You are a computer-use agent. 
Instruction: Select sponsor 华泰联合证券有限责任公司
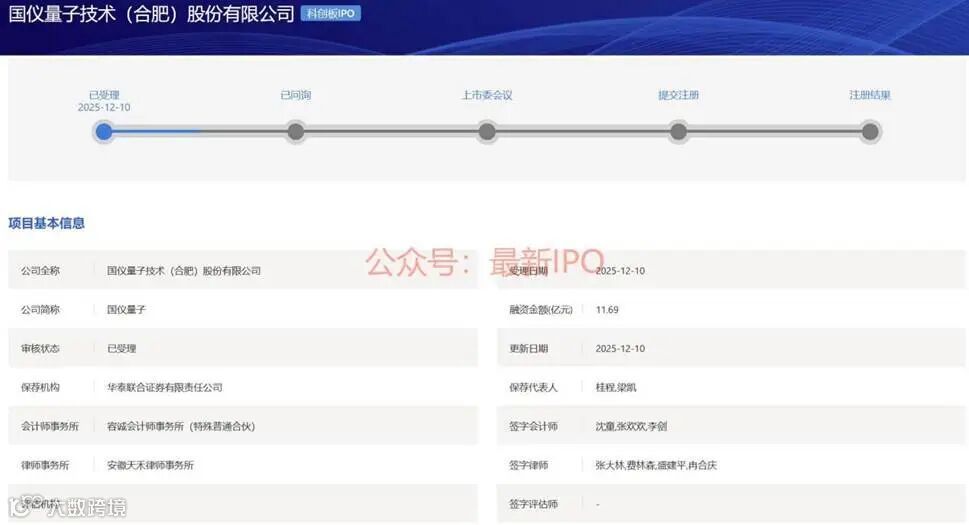[x=165, y=387]
